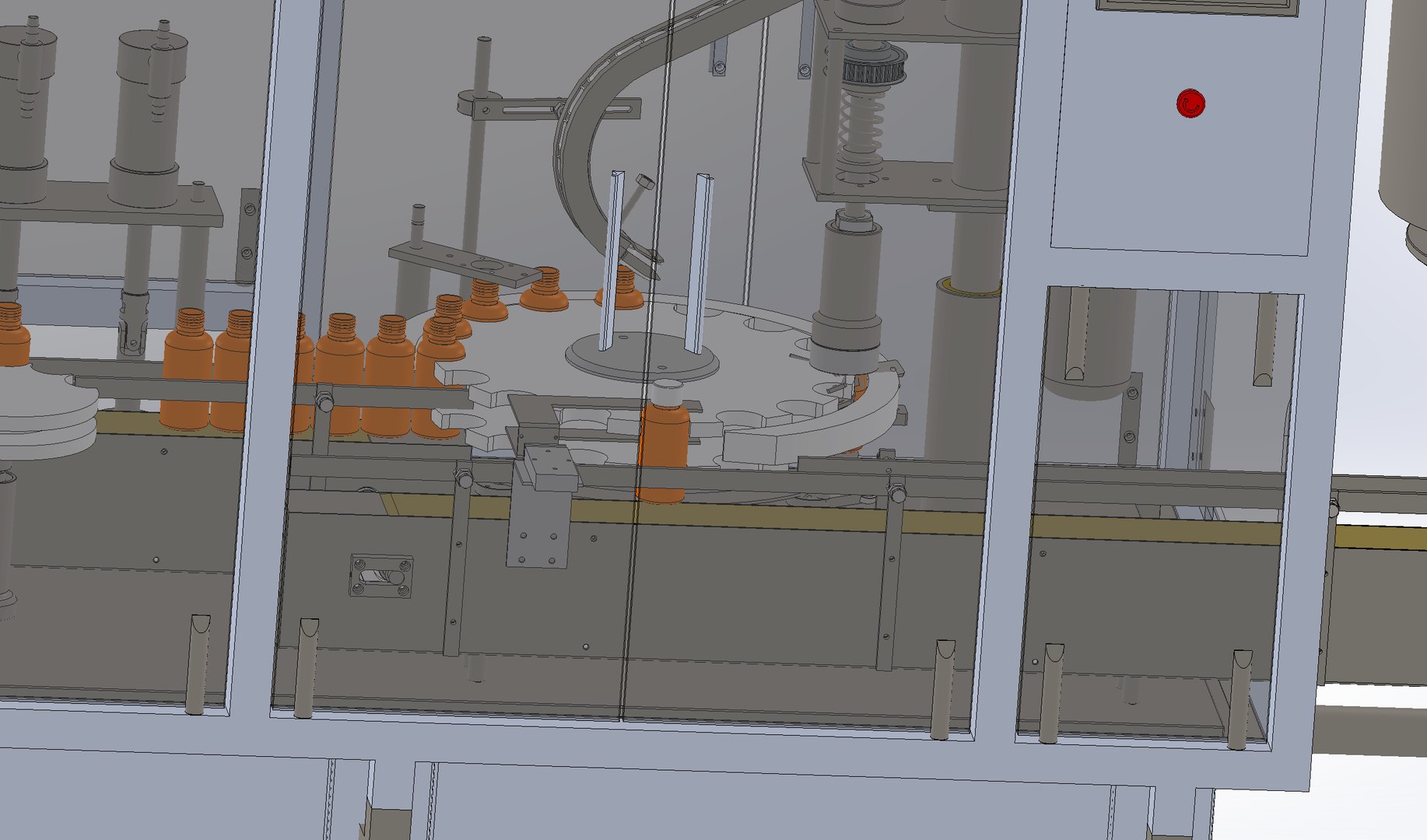
Task: Select the toothed pulley above the spring
Action: click(875, 65)
